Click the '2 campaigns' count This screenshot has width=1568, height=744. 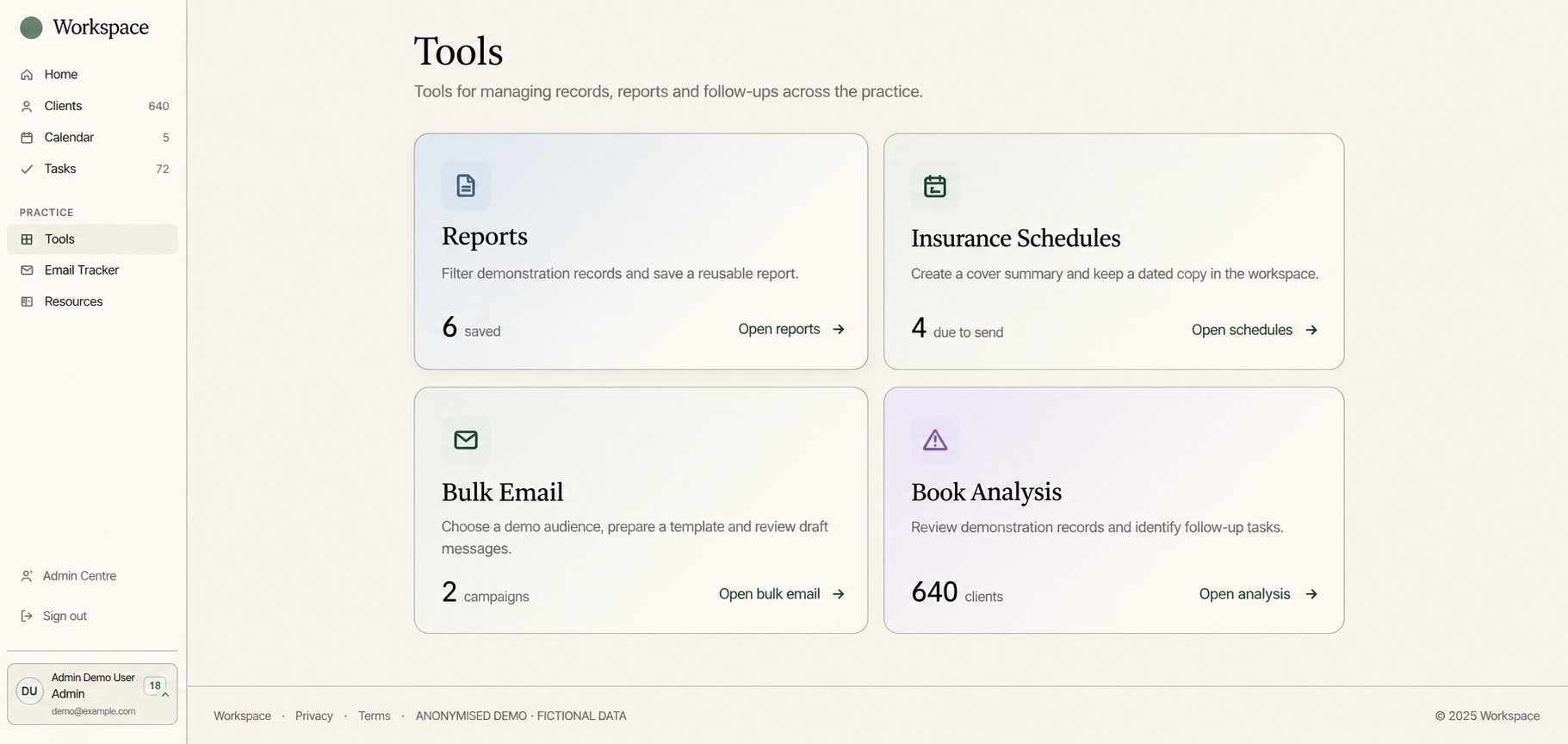[x=486, y=592]
